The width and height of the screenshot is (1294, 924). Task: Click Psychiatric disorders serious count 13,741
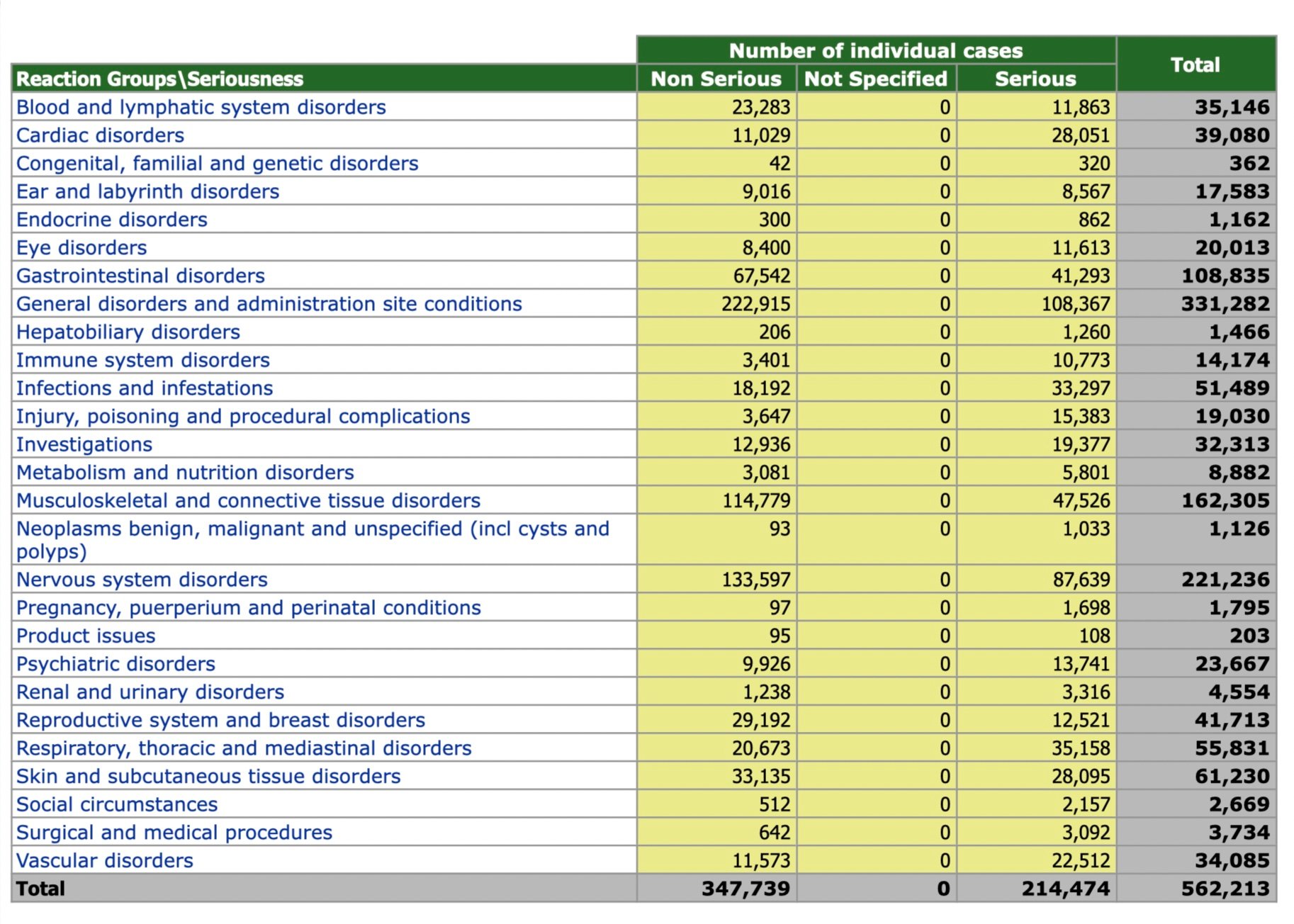[1080, 664]
